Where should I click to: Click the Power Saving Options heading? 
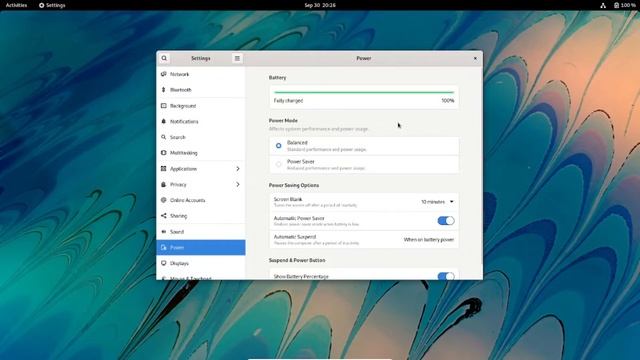(294, 185)
